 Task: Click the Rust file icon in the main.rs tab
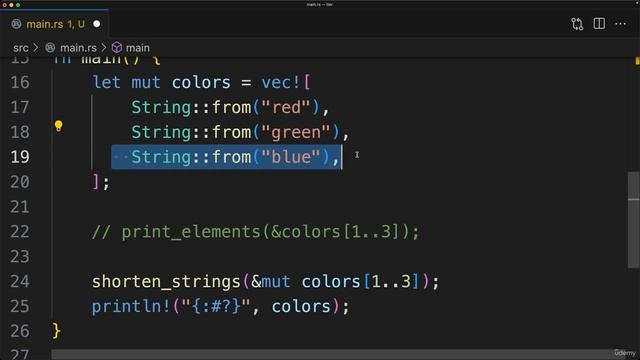coord(16,24)
